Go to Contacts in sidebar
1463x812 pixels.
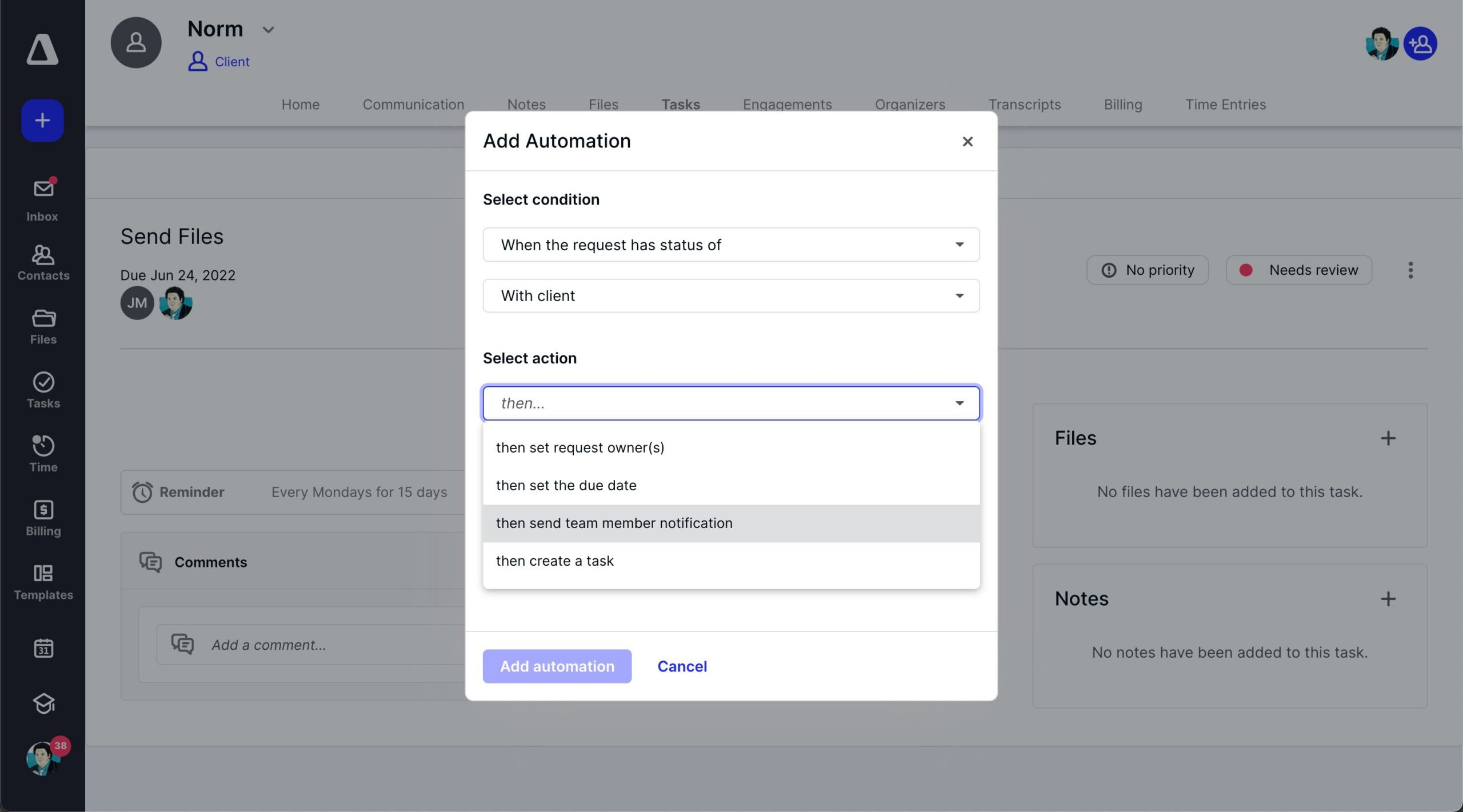(43, 263)
